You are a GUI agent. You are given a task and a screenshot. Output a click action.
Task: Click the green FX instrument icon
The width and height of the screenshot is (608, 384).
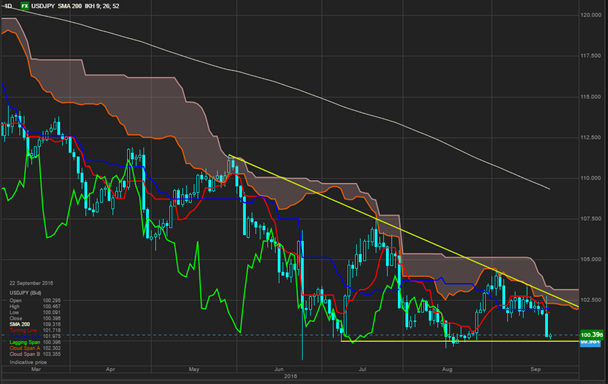click(25, 6)
